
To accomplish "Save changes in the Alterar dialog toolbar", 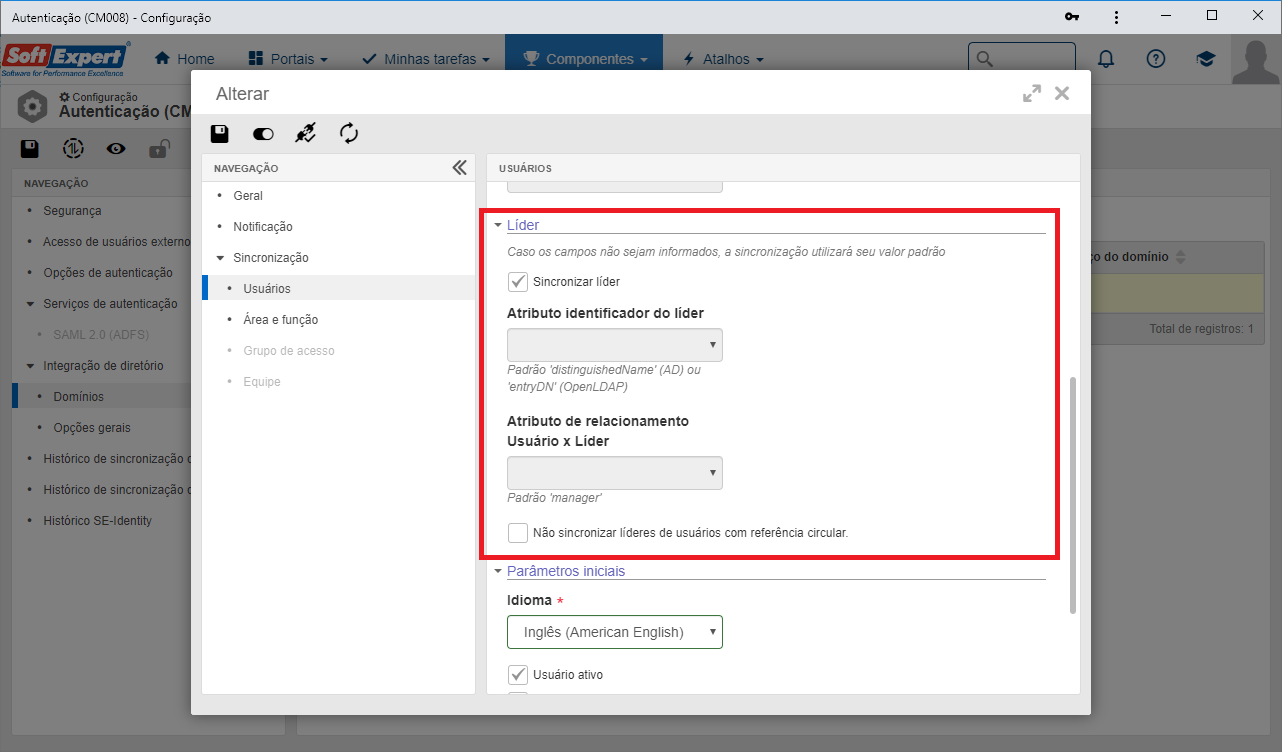I will click(220, 133).
